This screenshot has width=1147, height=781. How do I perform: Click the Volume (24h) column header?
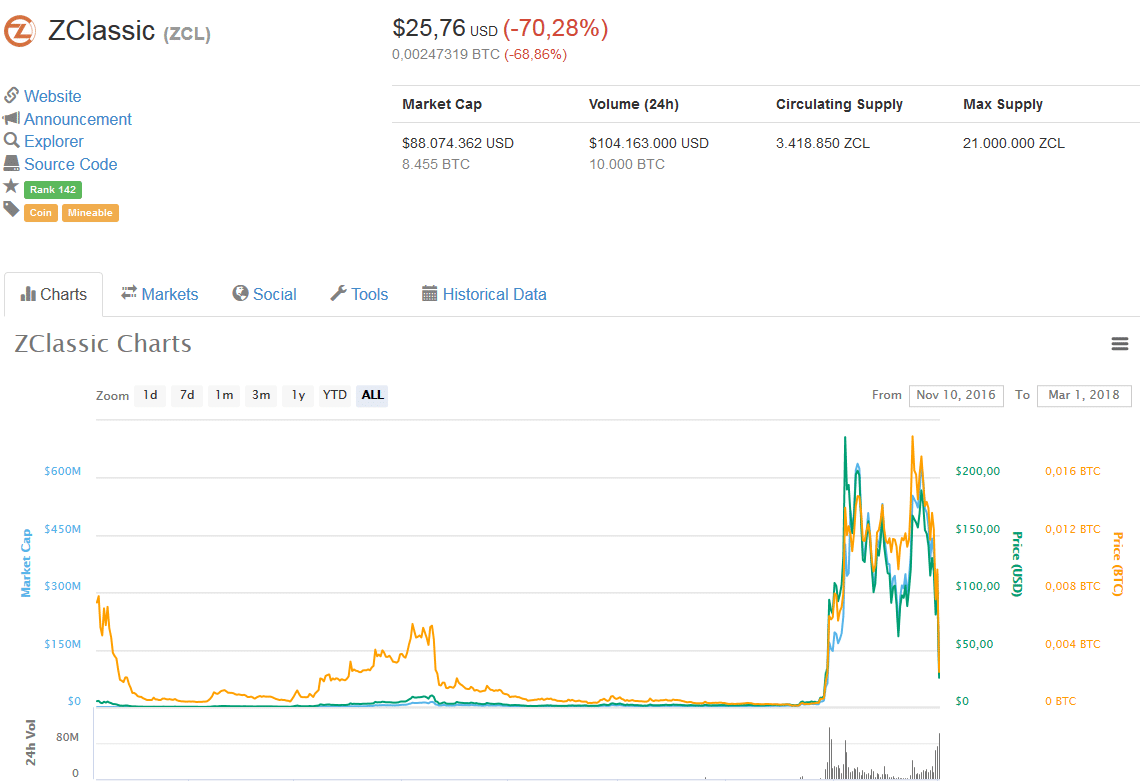[x=633, y=104]
